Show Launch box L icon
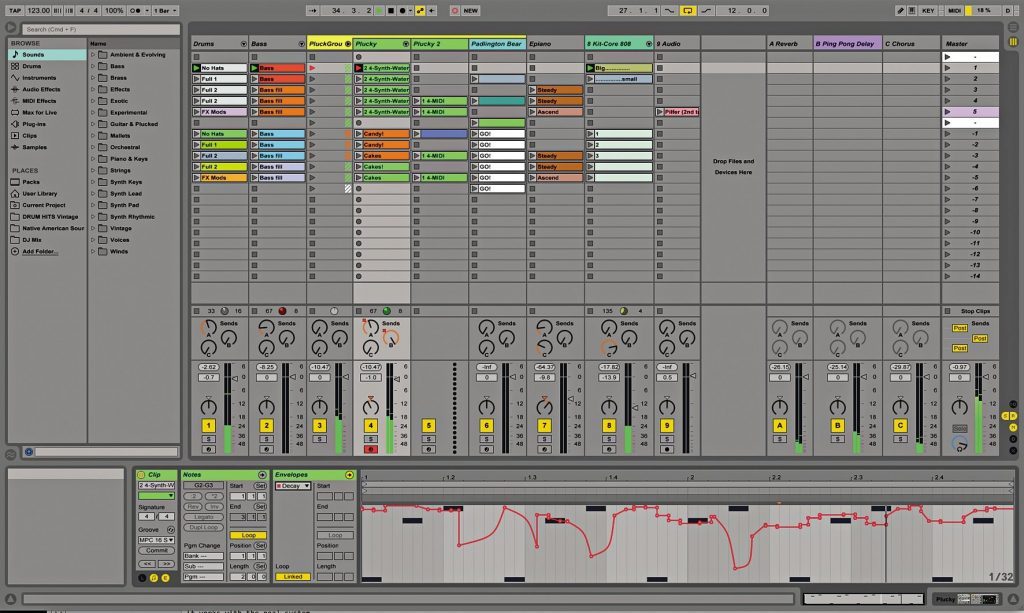 (142, 578)
